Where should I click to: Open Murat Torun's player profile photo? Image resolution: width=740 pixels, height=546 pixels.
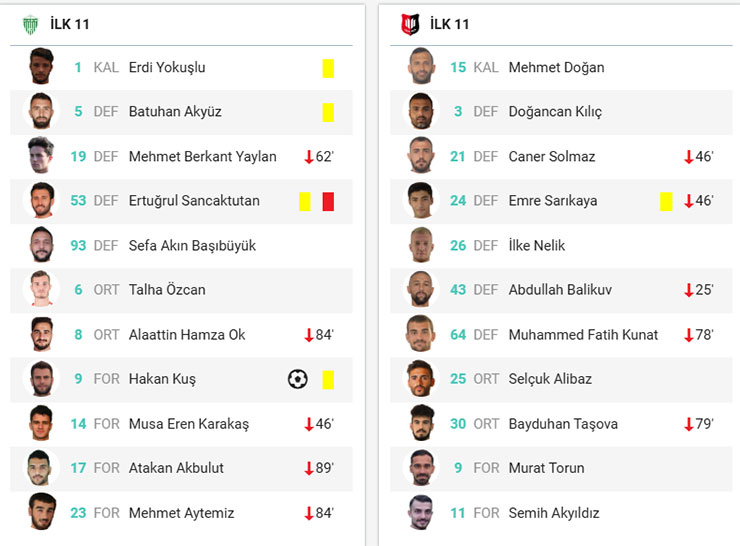click(421, 468)
